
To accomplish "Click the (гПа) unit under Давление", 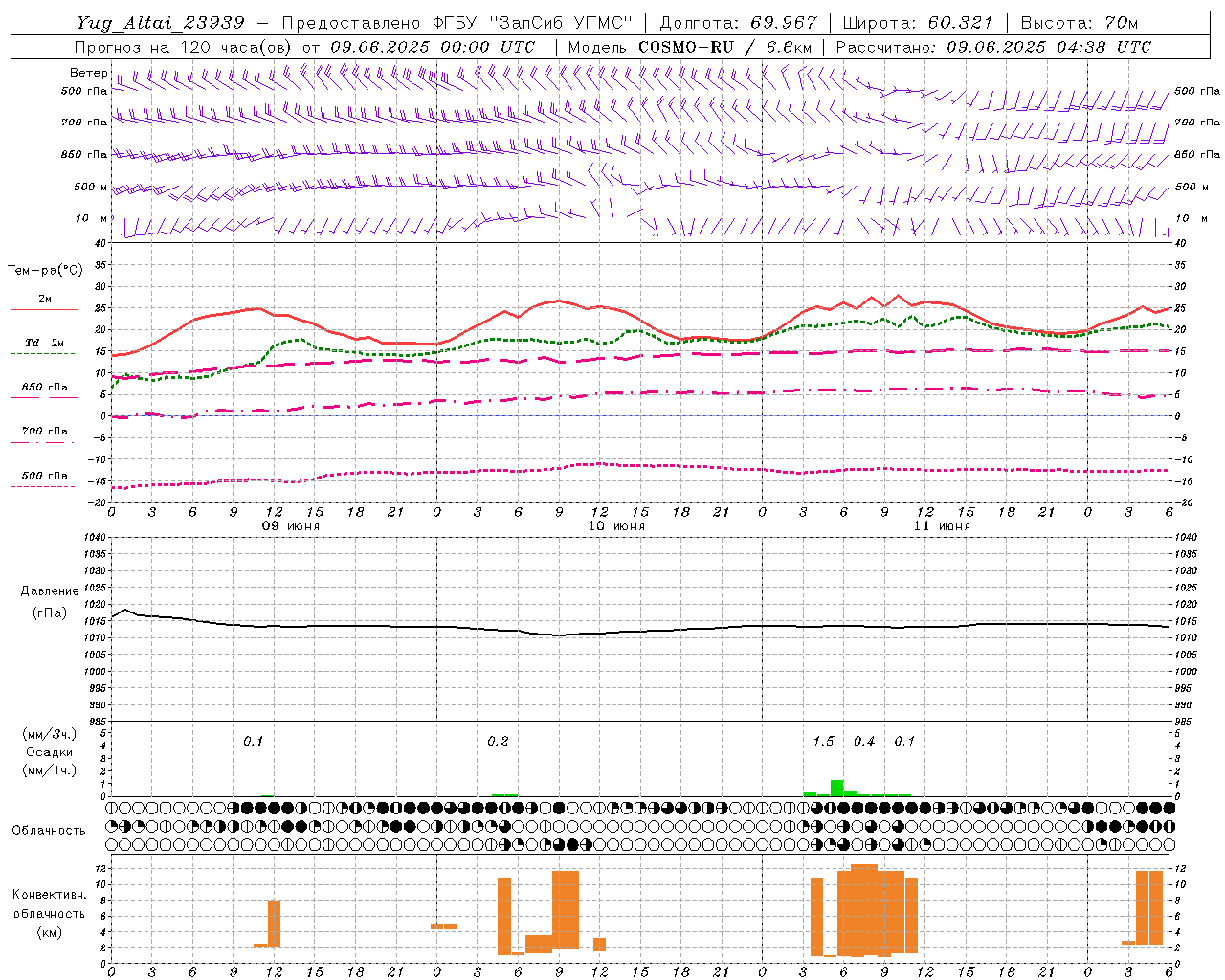I will point(50,612).
